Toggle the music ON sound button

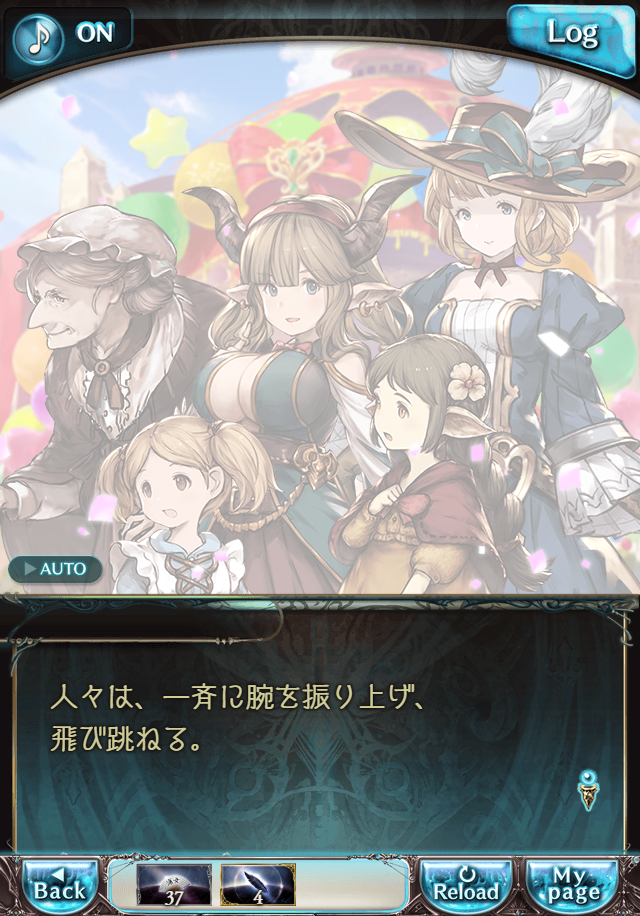click(68, 35)
